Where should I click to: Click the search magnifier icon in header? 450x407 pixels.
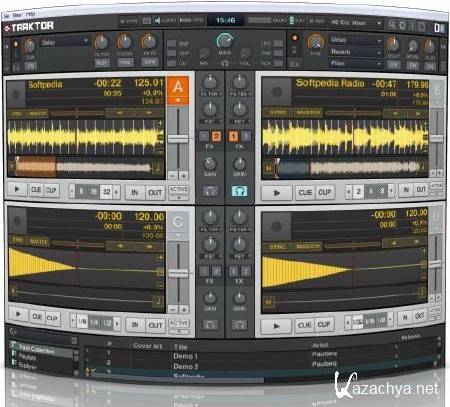click(392, 25)
